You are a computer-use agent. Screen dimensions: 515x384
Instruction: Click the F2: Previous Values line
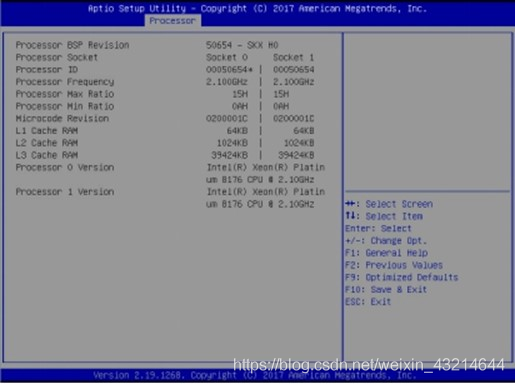pyautogui.click(x=394, y=265)
